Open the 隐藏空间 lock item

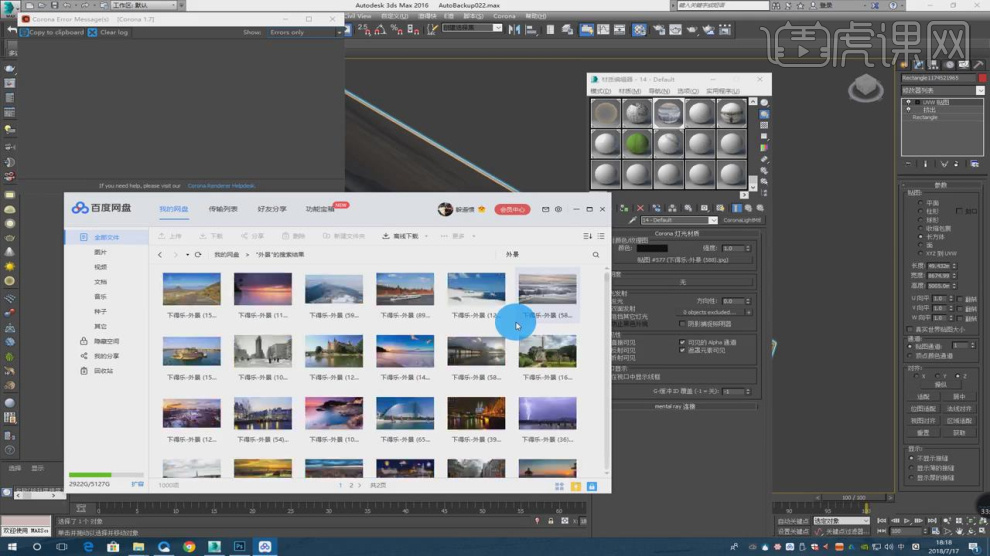coord(101,341)
